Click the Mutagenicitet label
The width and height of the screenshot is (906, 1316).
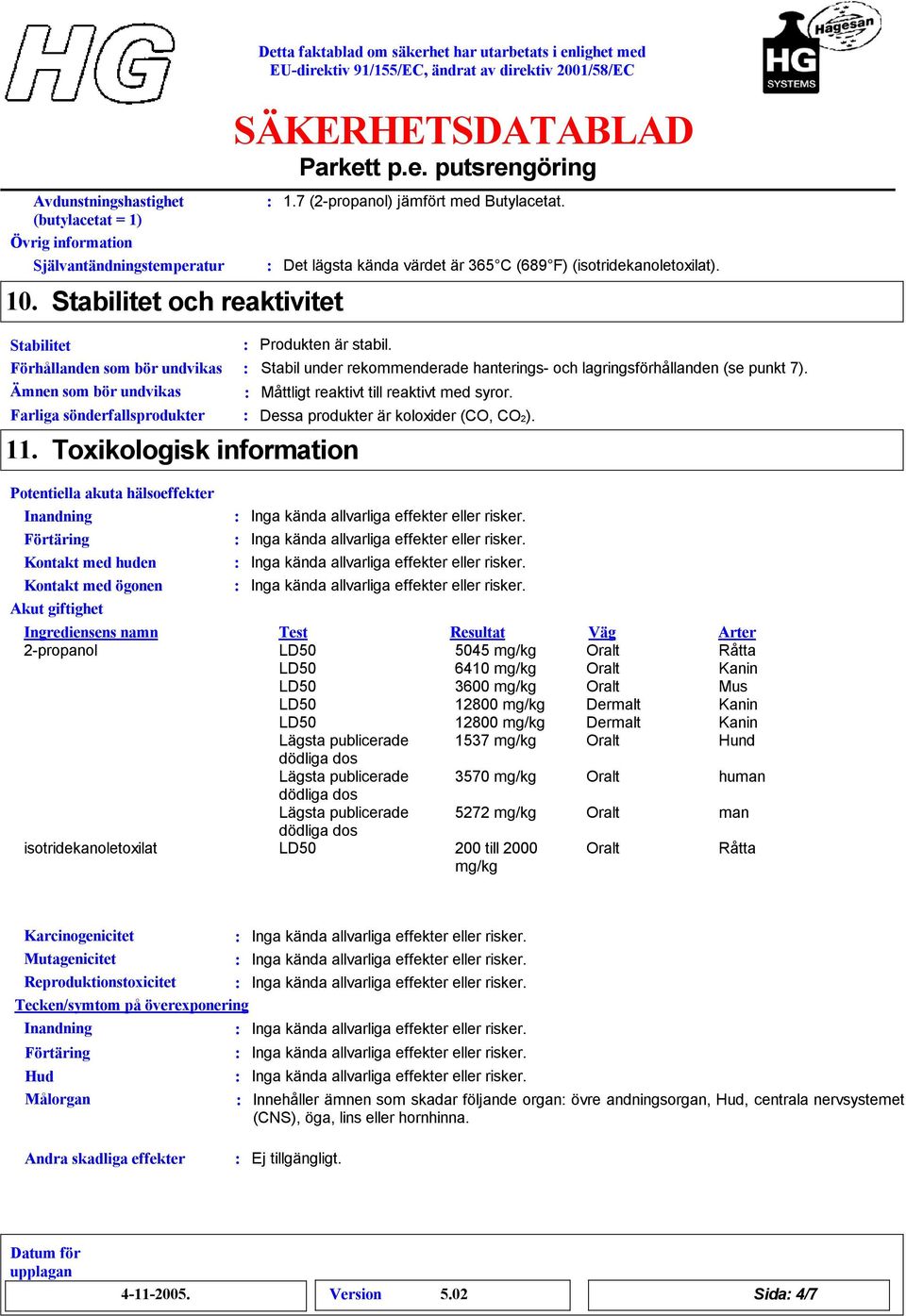(x=71, y=959)
